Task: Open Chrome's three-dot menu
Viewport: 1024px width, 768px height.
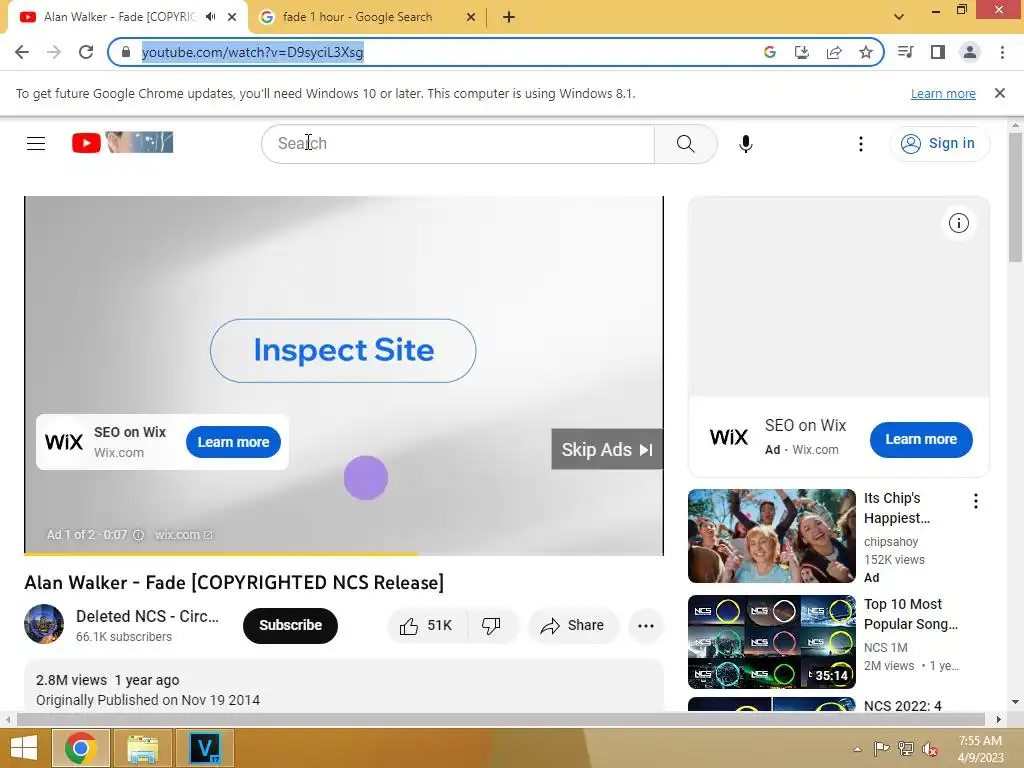Action: point(1002,52)
